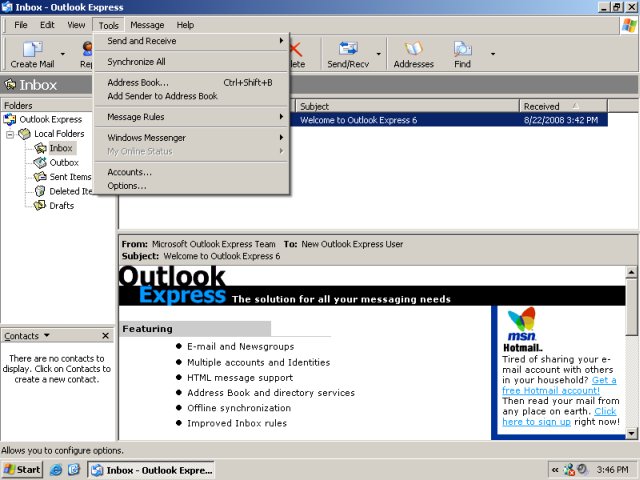This screenshot has height=480, width=640.
Task: Click the Find toolbar icon
Action: 462,49
